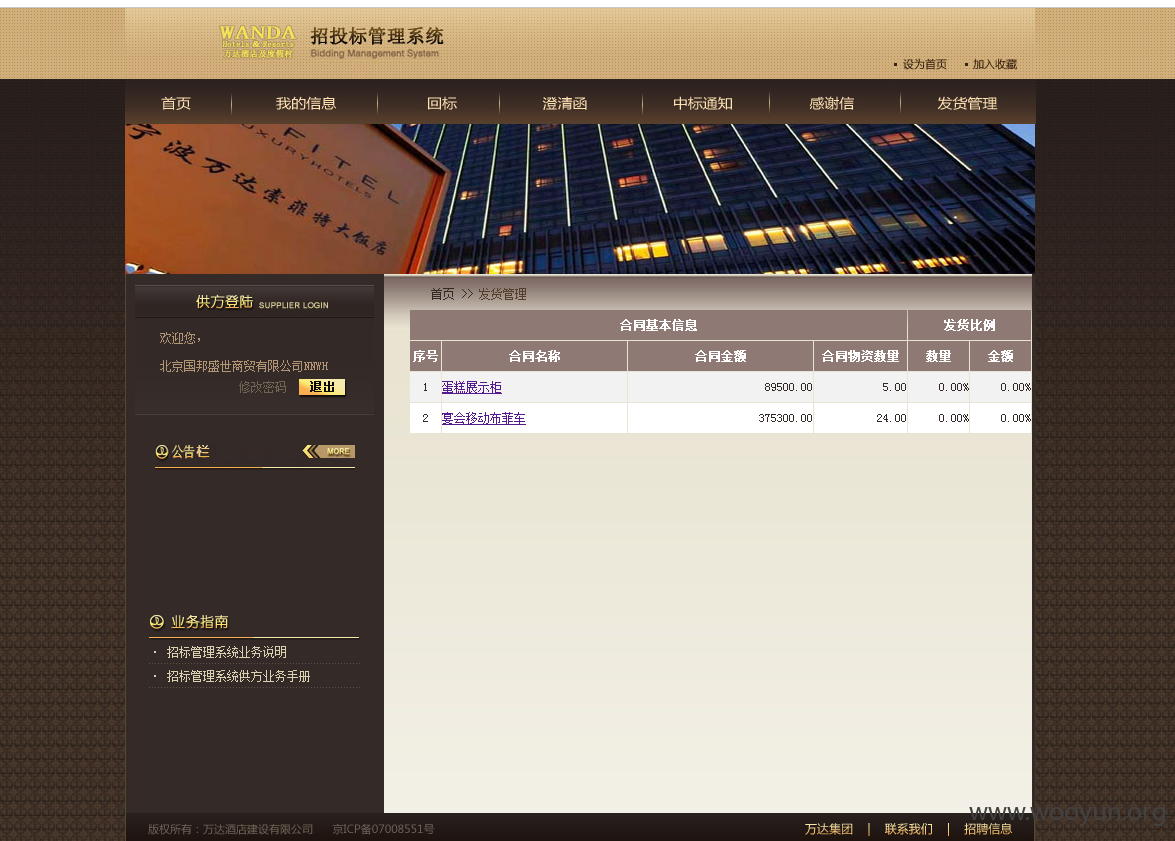The height and width of the screenshot is (841, 1175).
Task: Click the 公告栏 heading icon
Action: pyautogui.click(x=162, y=451)
